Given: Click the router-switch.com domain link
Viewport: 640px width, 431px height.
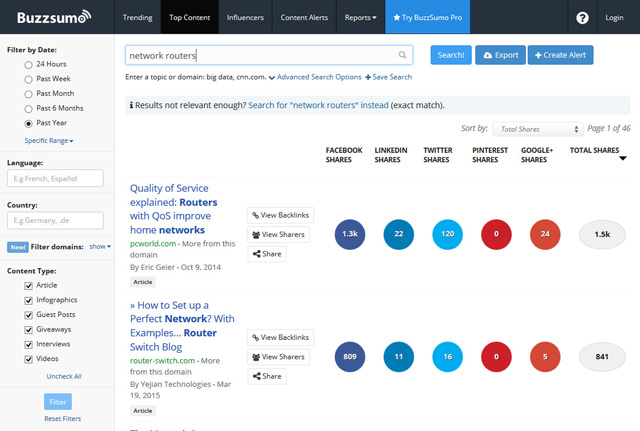Looking at the screenshot, I should point(162,361).
